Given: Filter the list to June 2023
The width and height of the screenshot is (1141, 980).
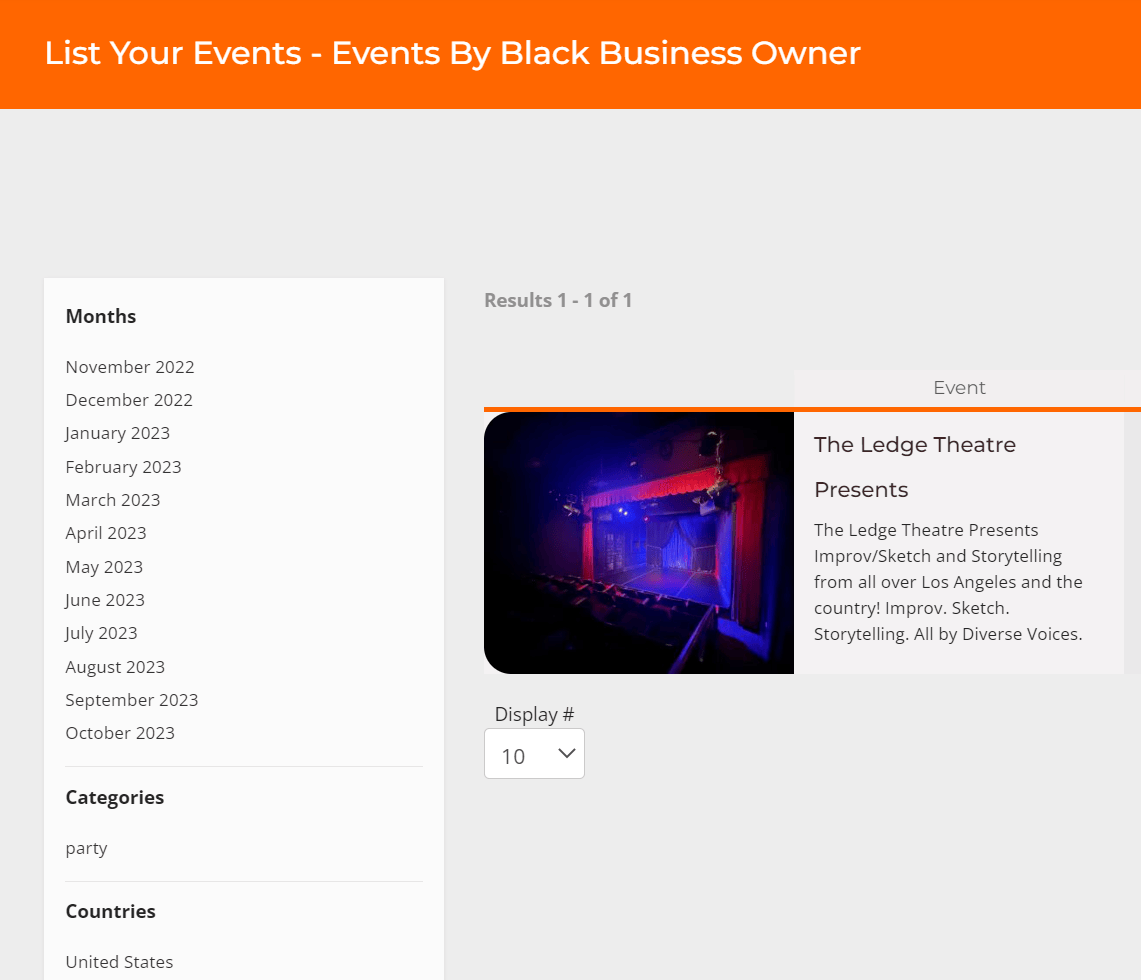Looking at the screenshot, I should (105, 600).
